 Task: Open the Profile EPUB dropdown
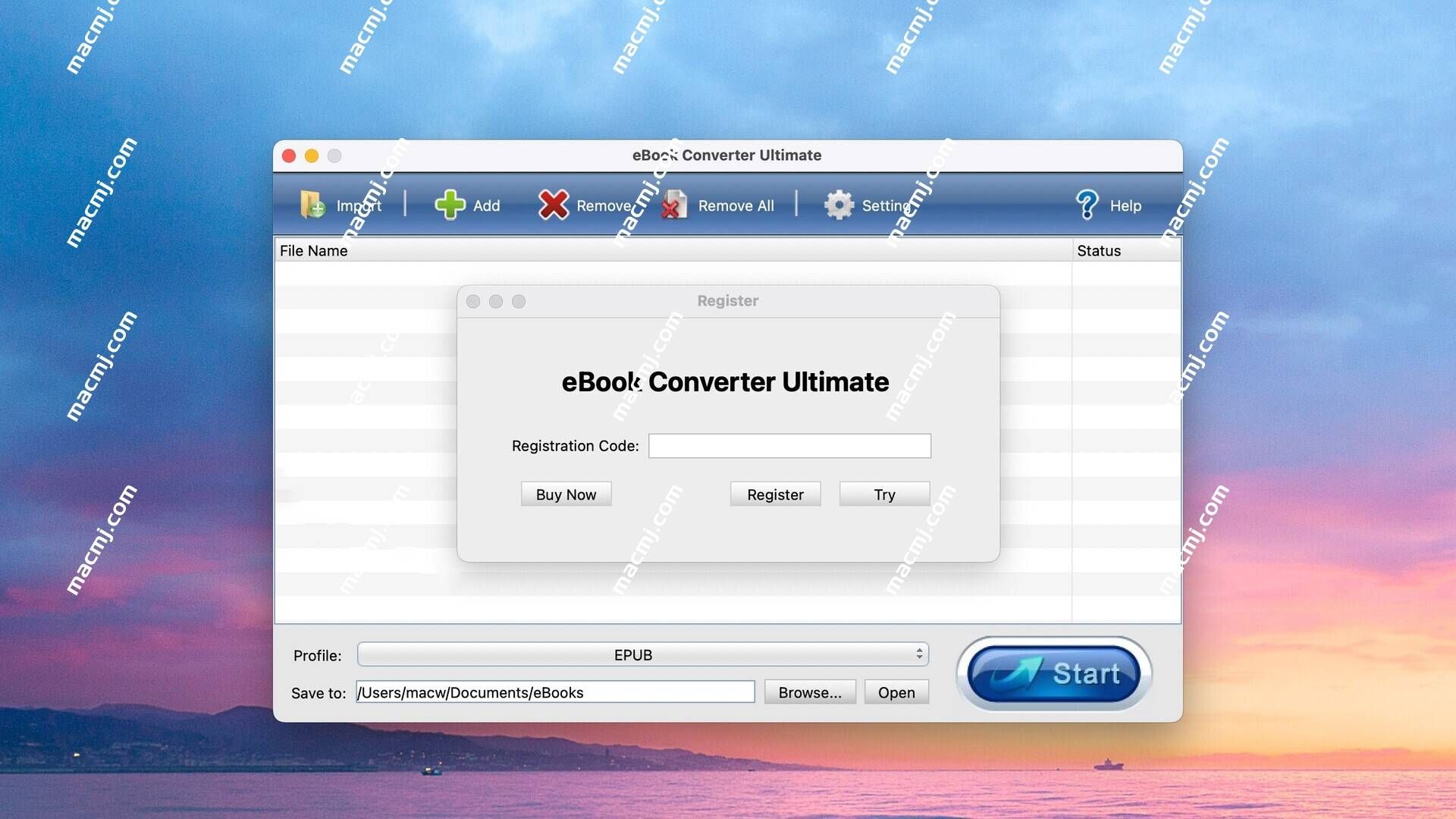click(643, 654)
